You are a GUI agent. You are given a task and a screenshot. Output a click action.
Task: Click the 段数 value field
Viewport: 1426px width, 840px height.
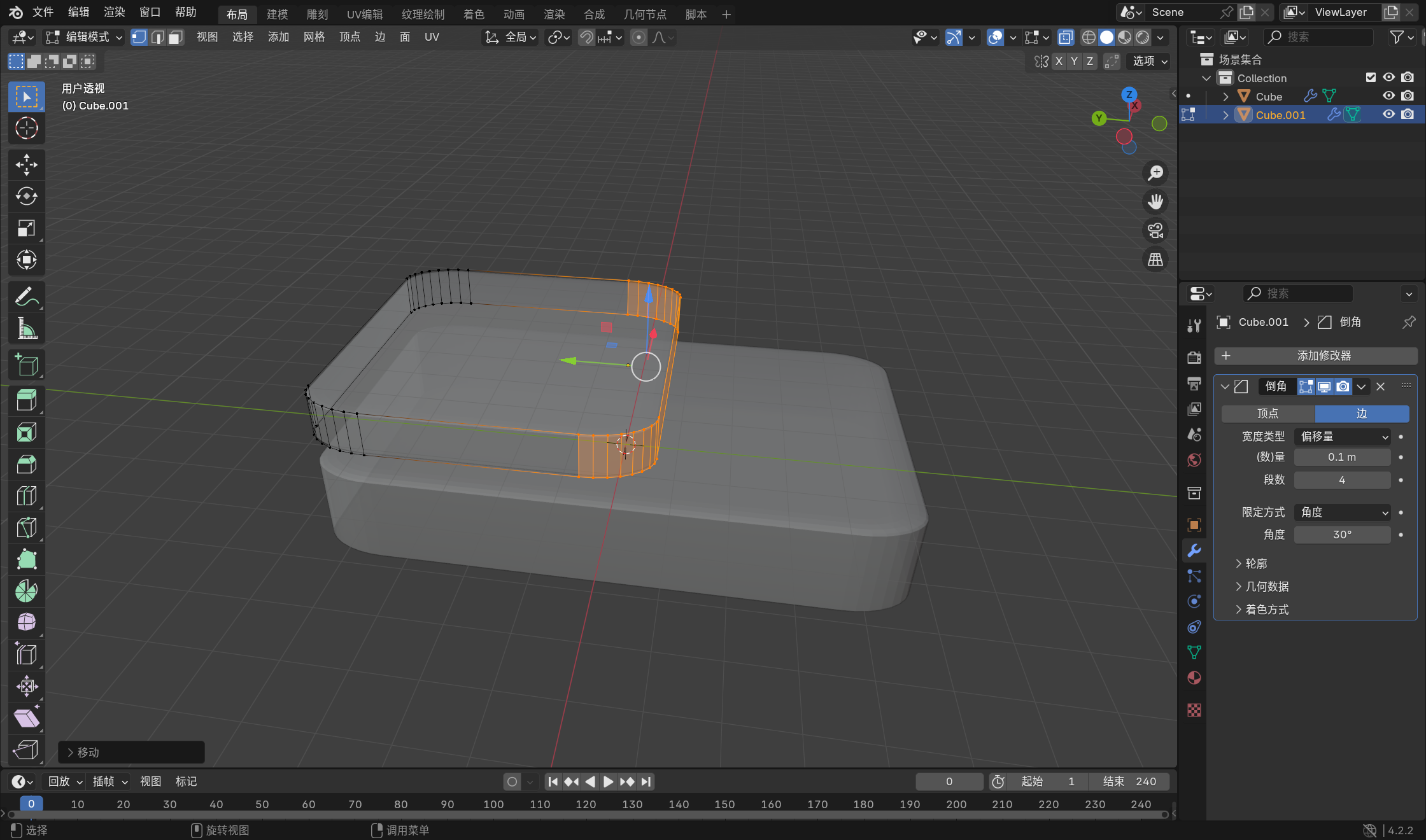point(1342,480)
